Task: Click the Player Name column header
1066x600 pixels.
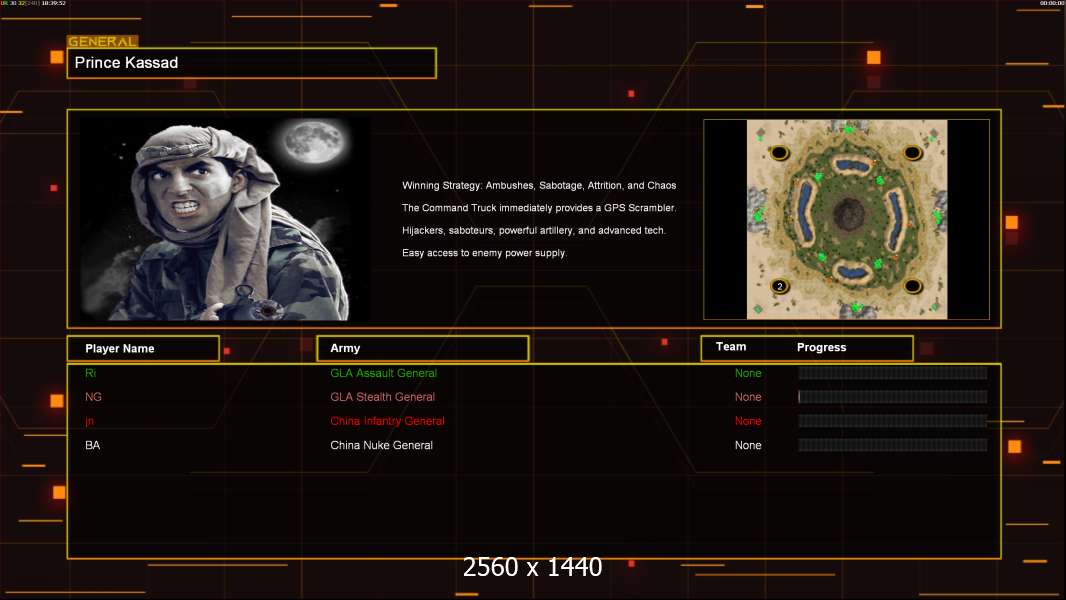Action: coord(143,349)
